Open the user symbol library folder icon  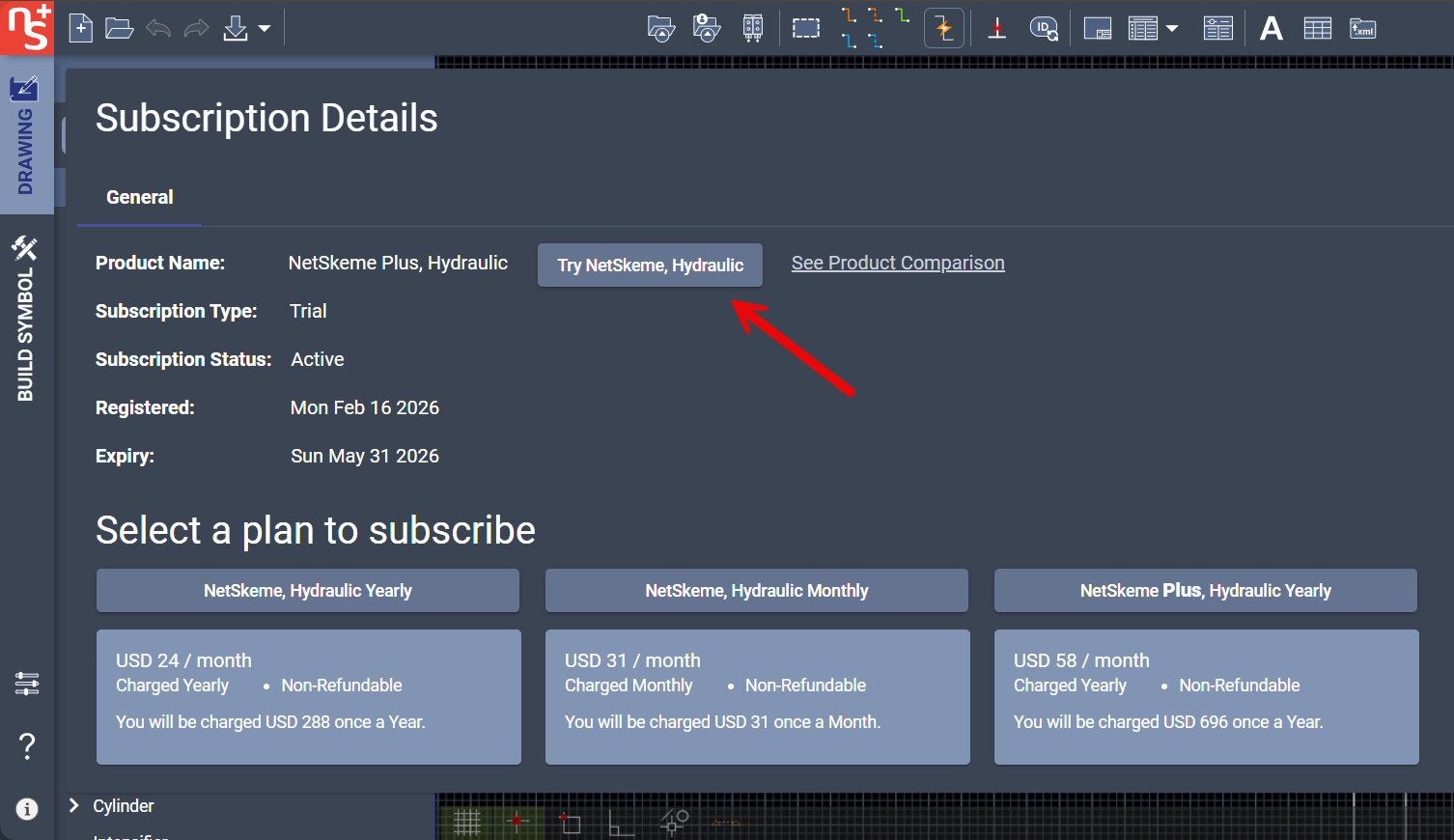coord(707,29)
